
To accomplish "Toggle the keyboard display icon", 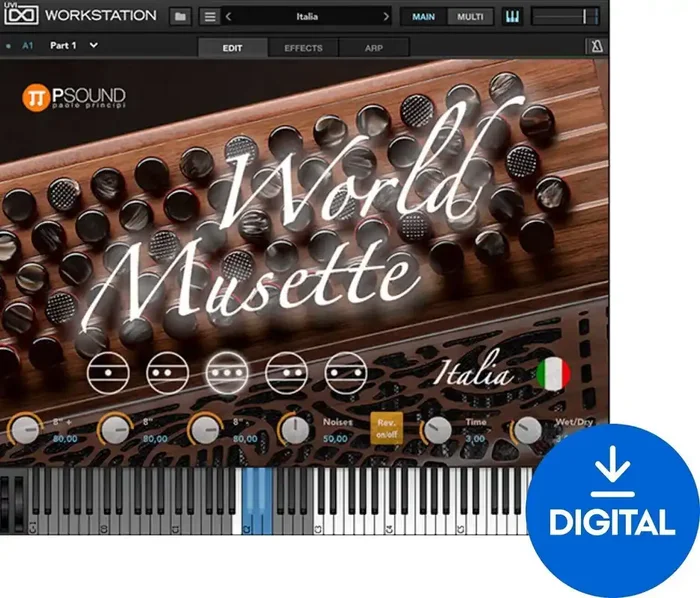I will (512, 17).
